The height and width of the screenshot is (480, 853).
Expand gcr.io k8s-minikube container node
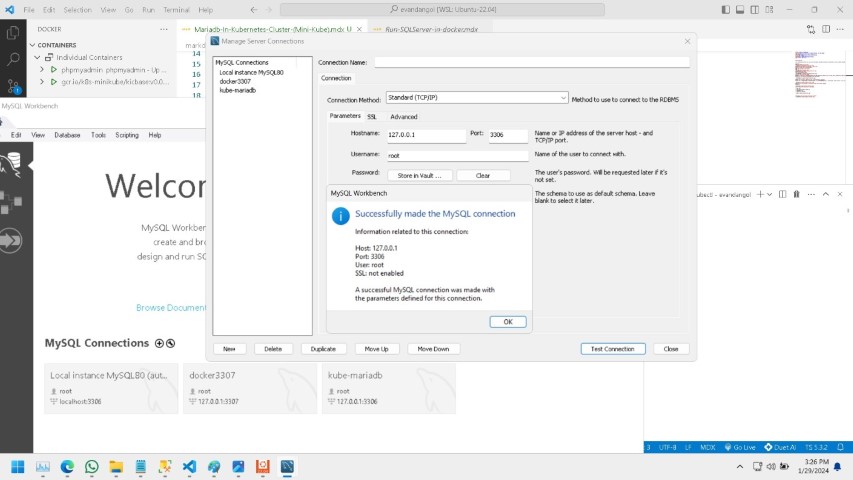click(42, 82)
